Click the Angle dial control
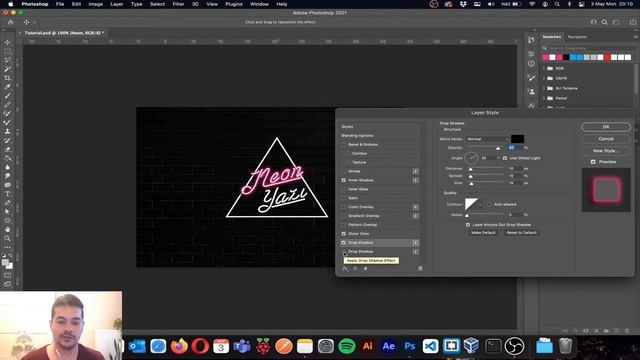Screen dimensions: 640x360 pos(471,158)
